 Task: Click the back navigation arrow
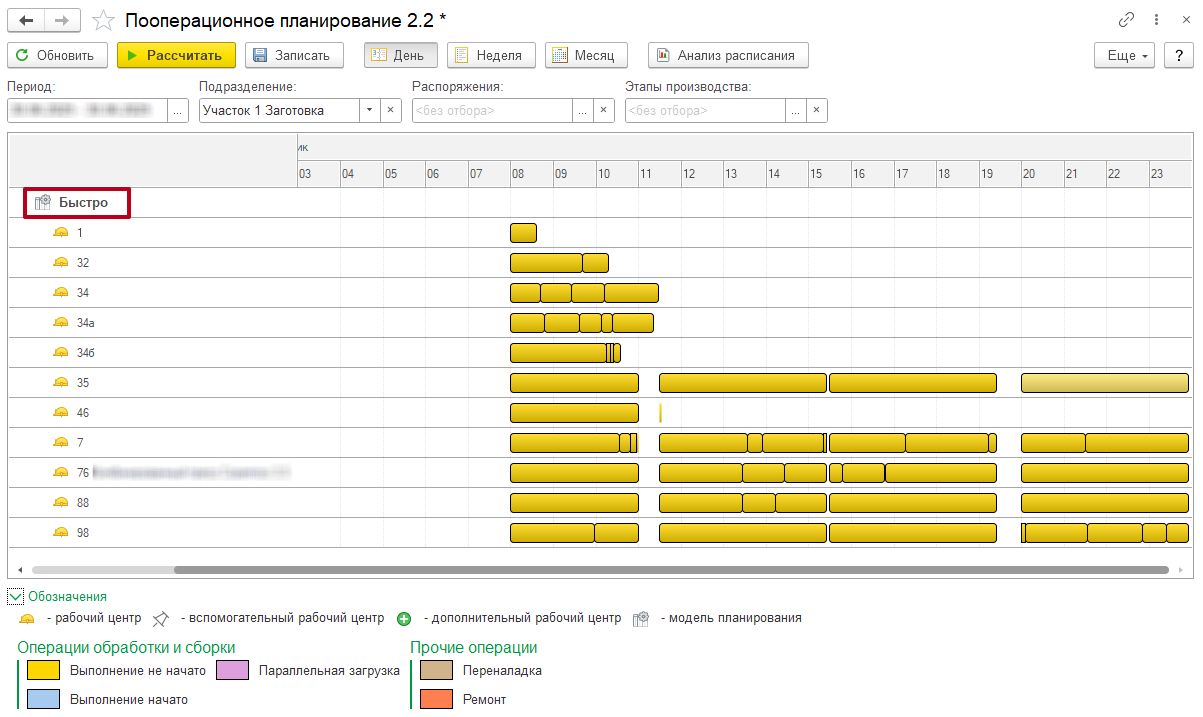(26, 20)
